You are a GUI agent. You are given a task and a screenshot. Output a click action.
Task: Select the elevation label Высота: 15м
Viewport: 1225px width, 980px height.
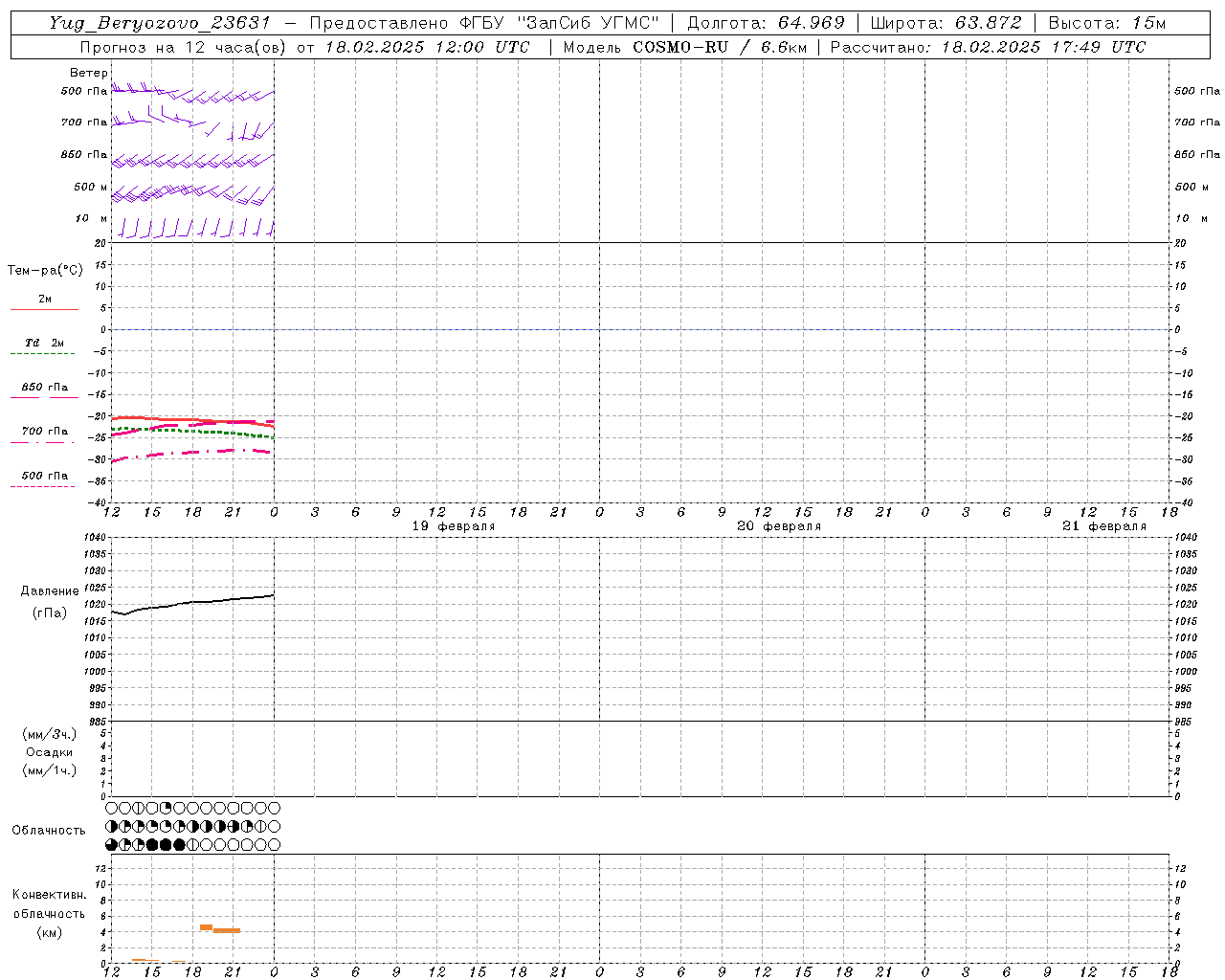click(1107, 23)
